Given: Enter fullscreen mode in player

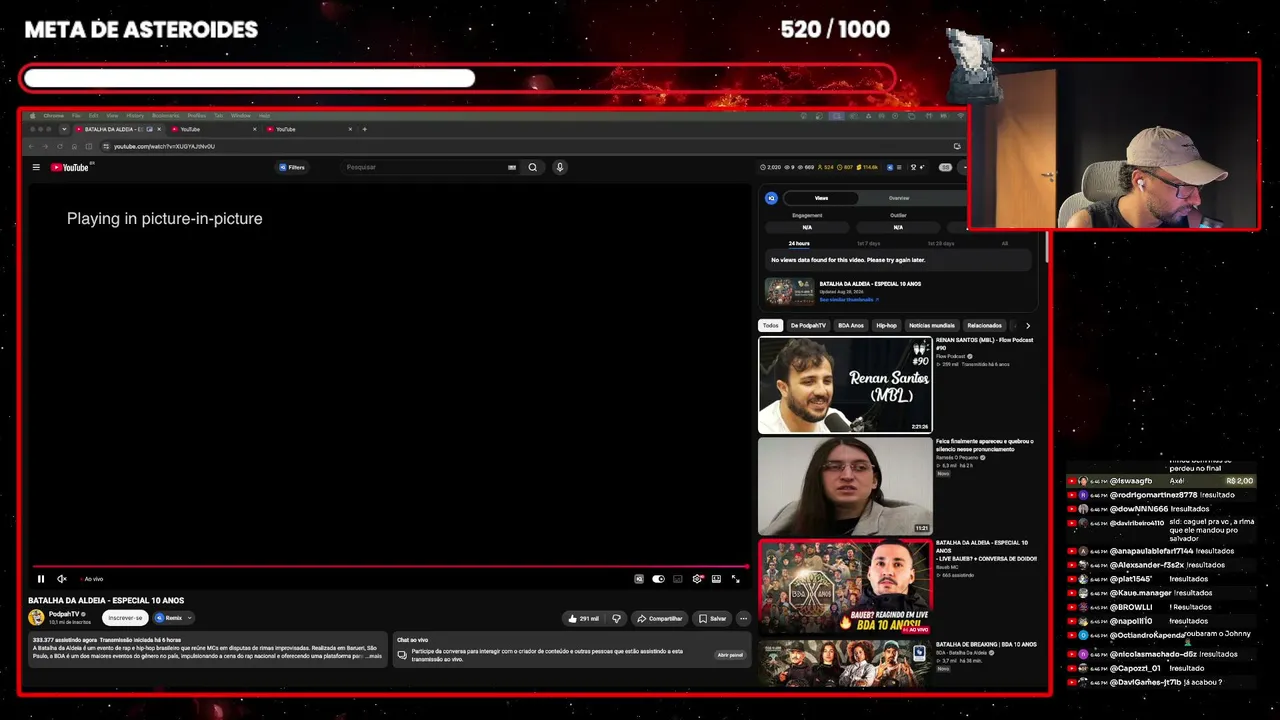Looking at the screenshot, I should point(736,579).
